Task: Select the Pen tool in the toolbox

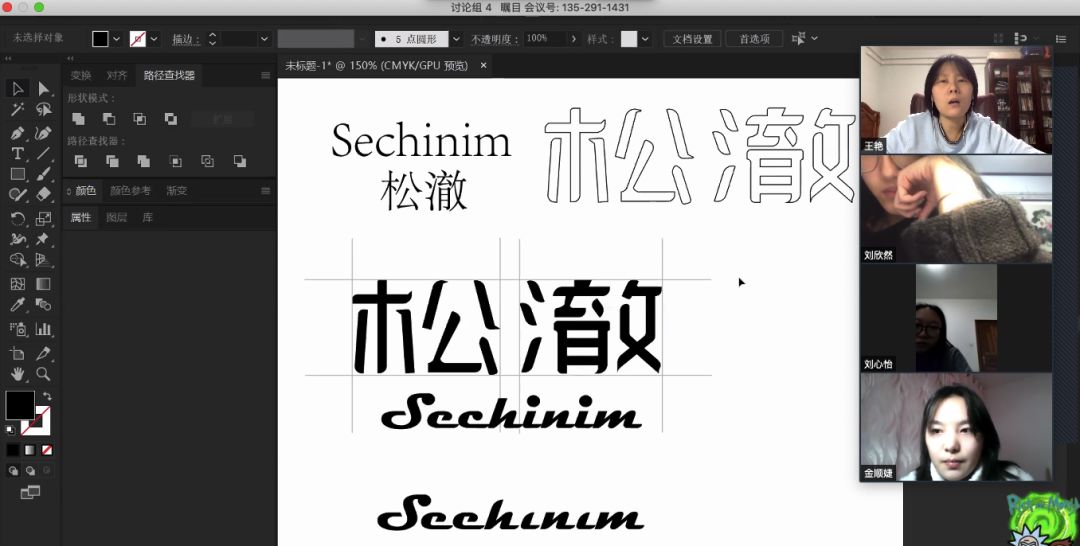Action: click(17, 133)
